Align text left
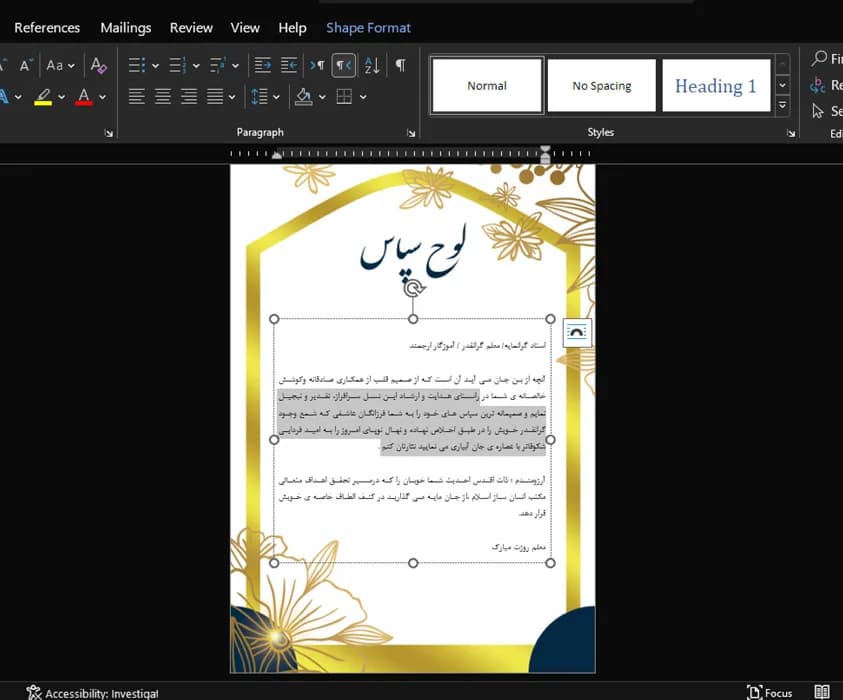The height and width of the screenshot is (700, 843). pos(137,97)
